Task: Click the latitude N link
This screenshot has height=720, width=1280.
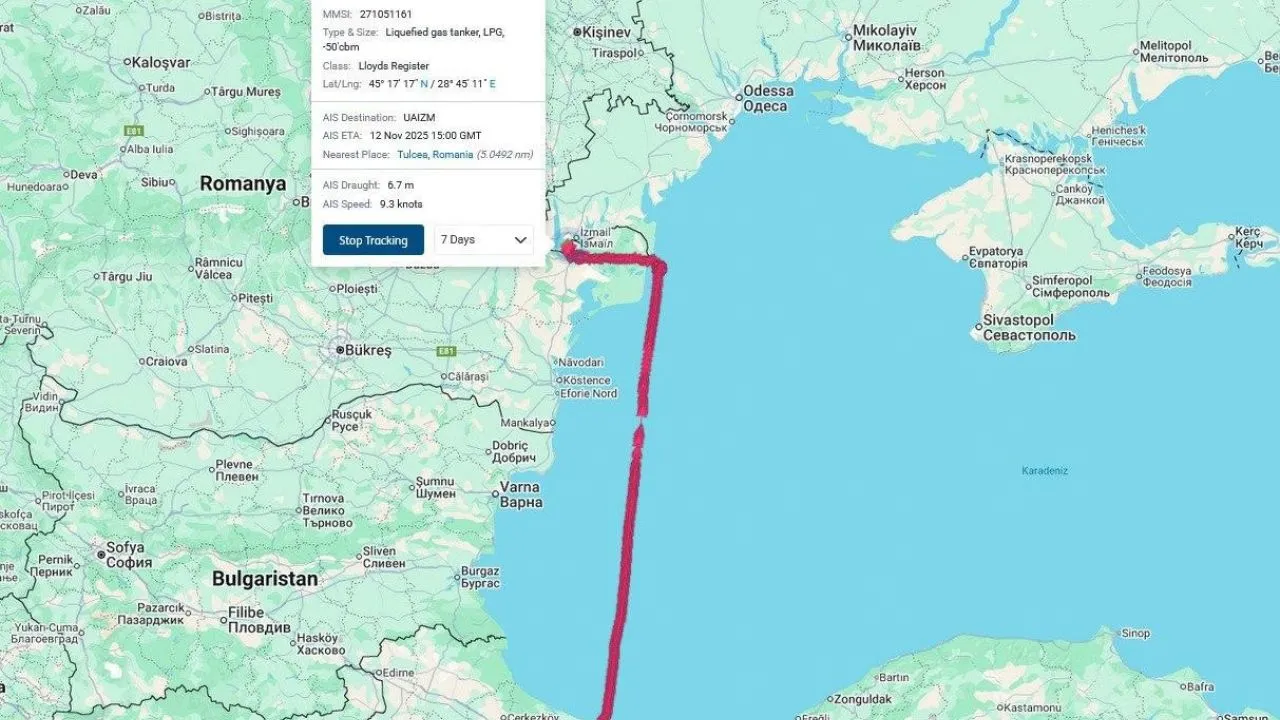Action: point(423,84)
